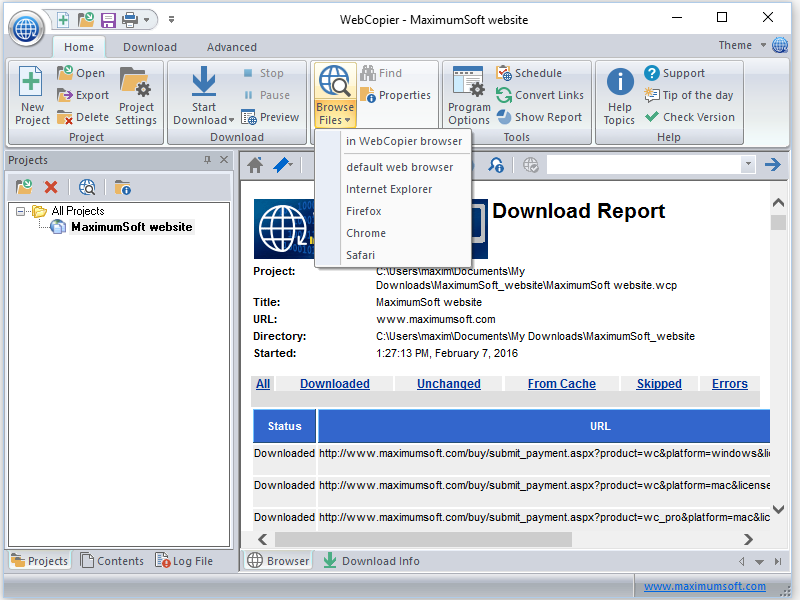Click the Check Version button
The image size is (800, 600).
688,117
